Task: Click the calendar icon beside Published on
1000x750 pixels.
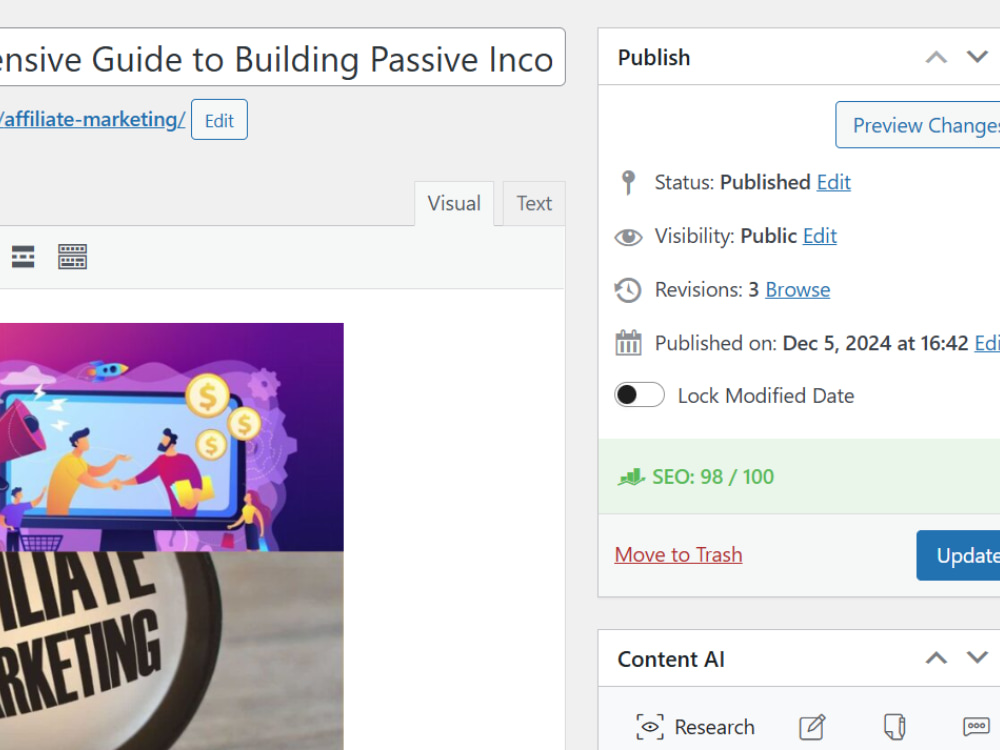Action: 628,343
